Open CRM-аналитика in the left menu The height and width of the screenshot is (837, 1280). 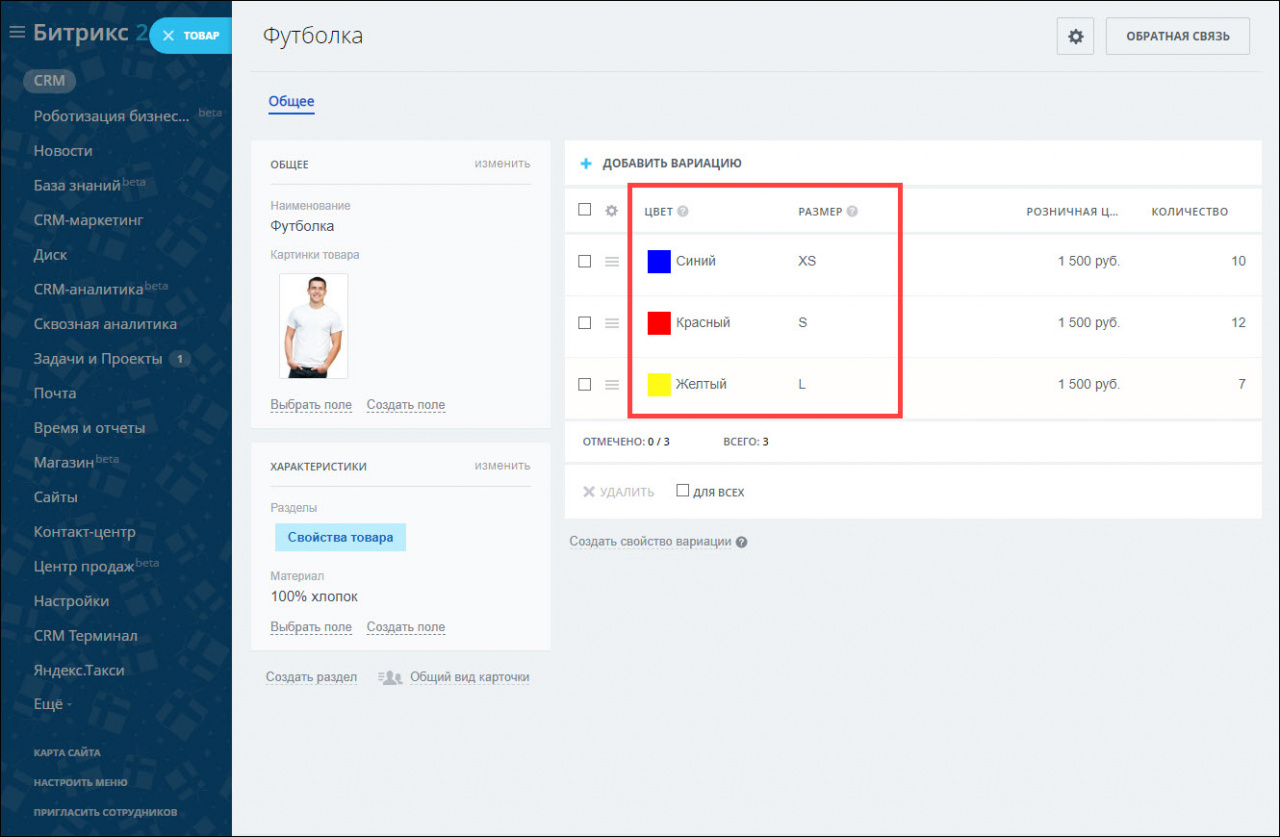[x=88, y=289]
